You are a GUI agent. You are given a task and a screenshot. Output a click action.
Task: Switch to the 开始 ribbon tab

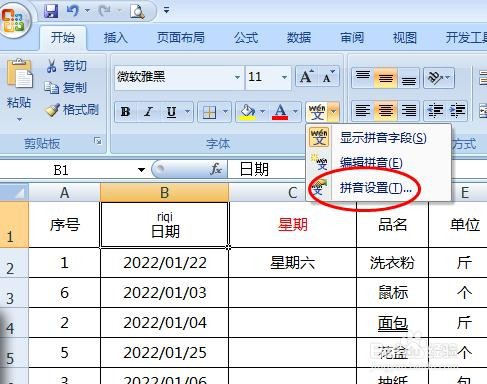pos(63,38)
